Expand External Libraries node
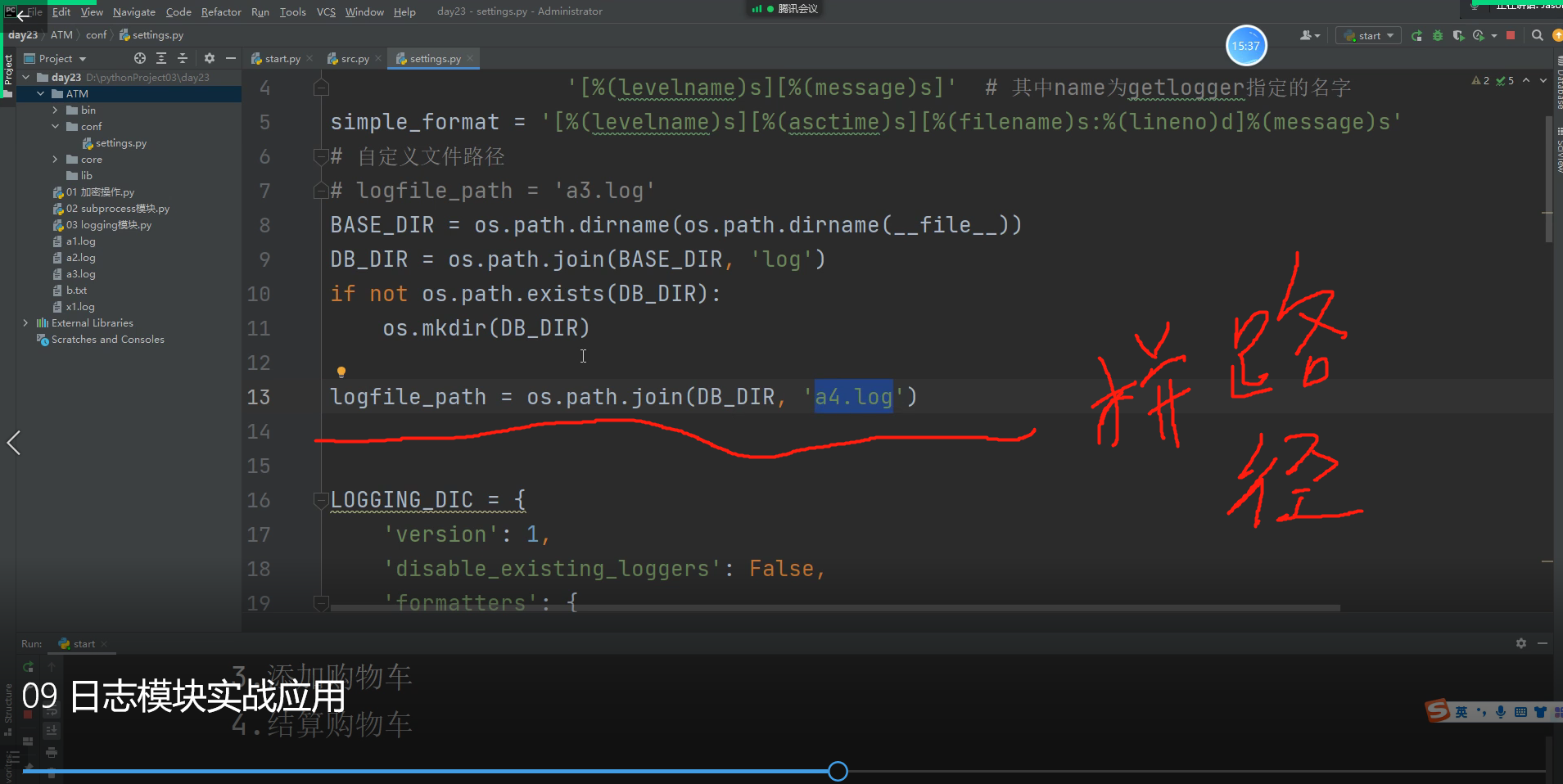 (x=26, y=322)
